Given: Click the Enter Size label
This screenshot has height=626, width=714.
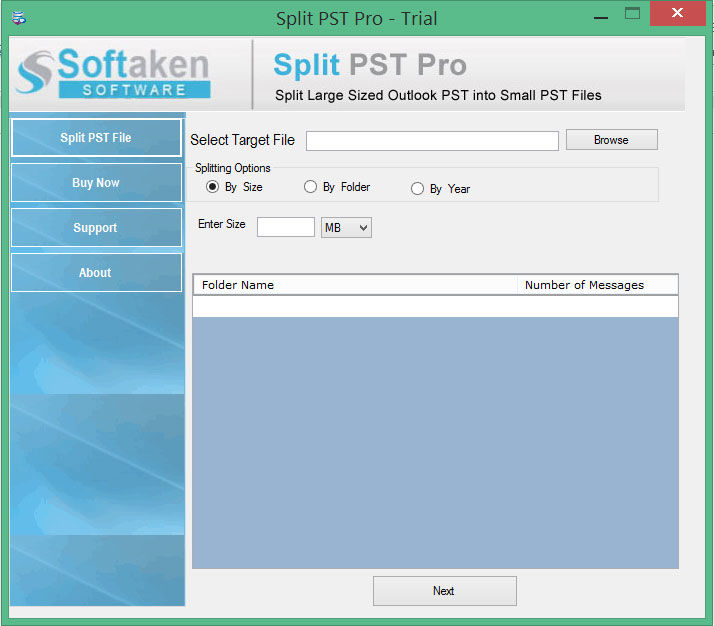Looking at the screenshot, I should pos(222,224).
